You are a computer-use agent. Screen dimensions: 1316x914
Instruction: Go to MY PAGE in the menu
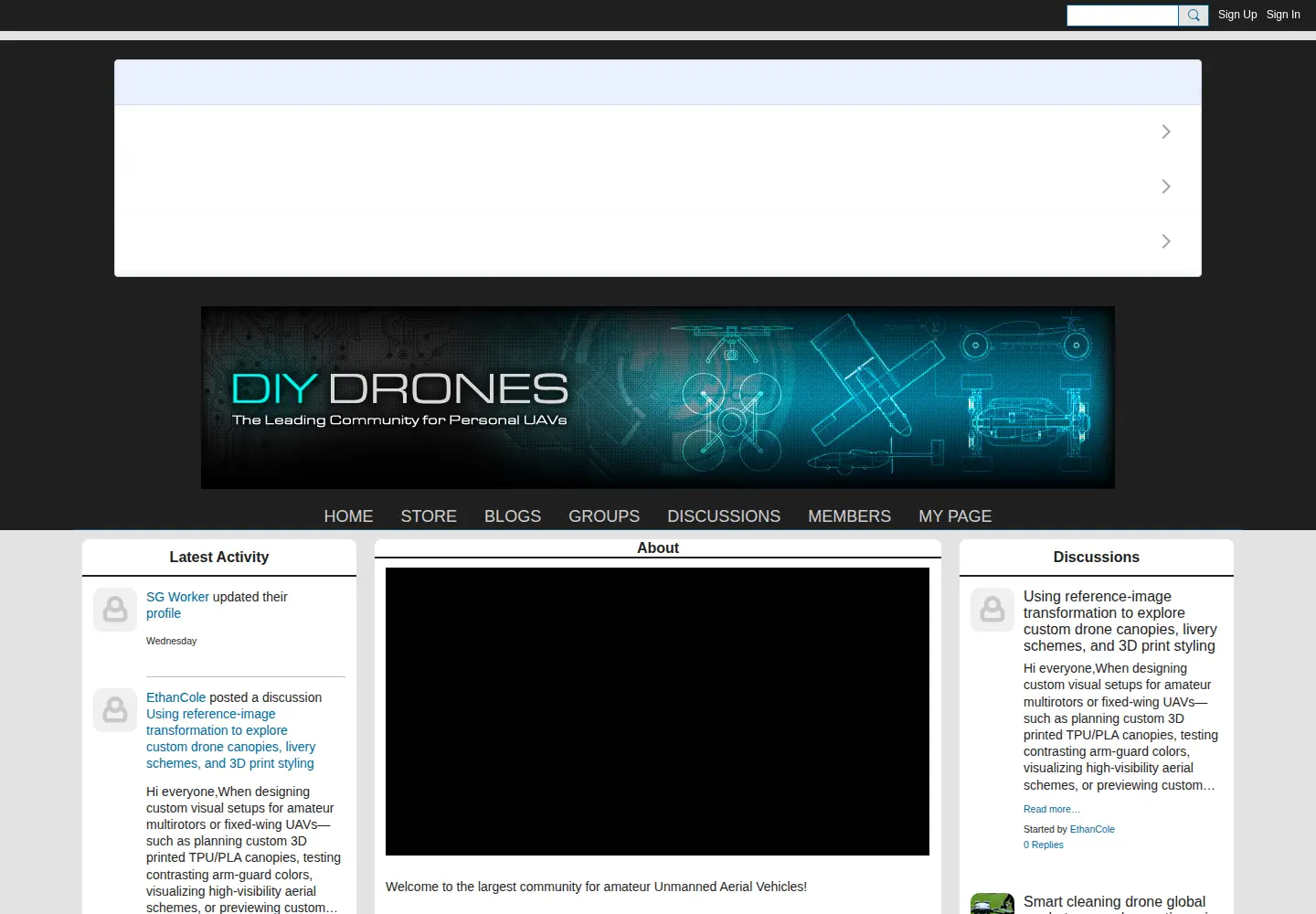point(955,516)
